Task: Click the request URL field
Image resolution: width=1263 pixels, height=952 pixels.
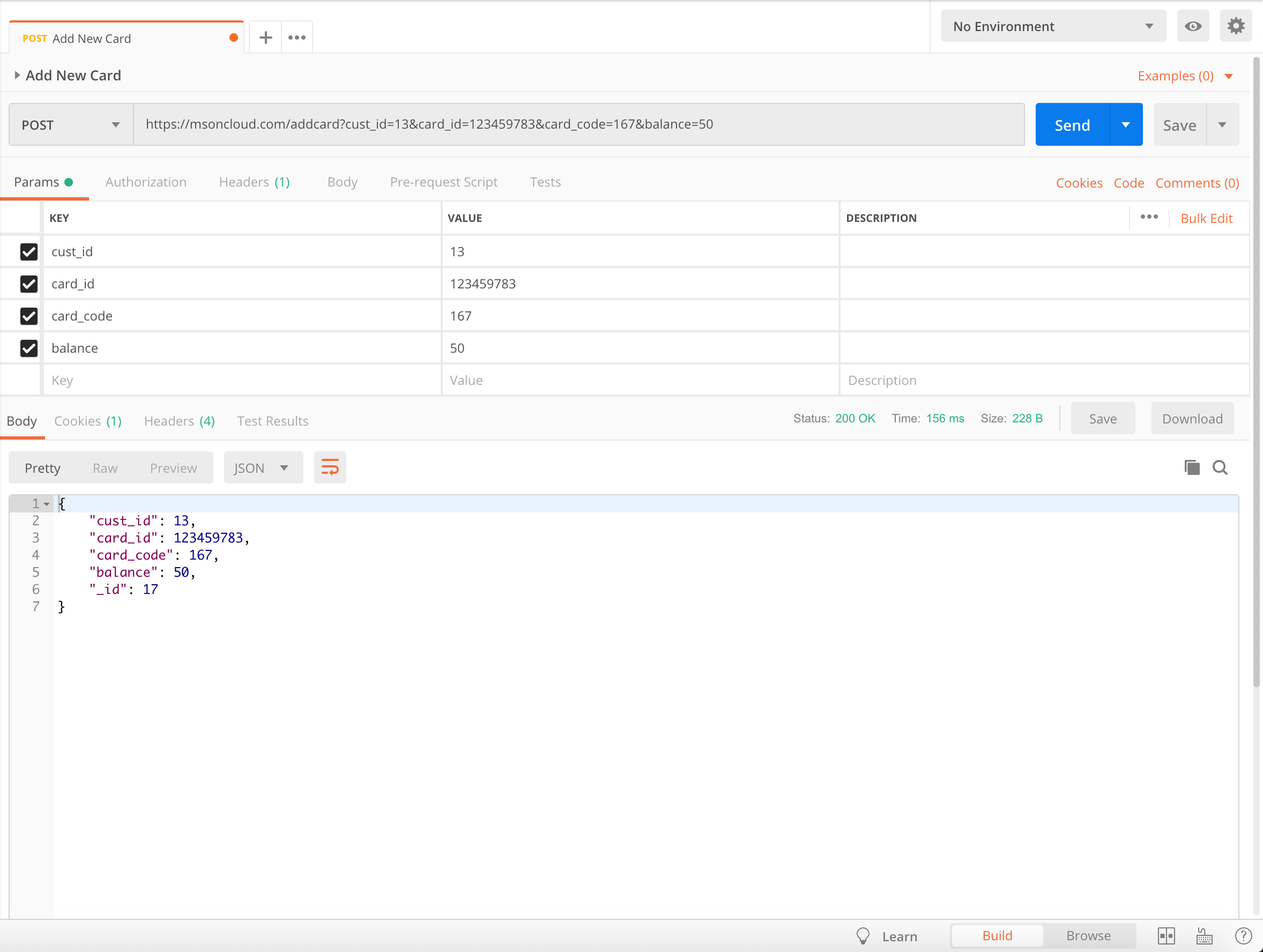Action: [578, 124]
